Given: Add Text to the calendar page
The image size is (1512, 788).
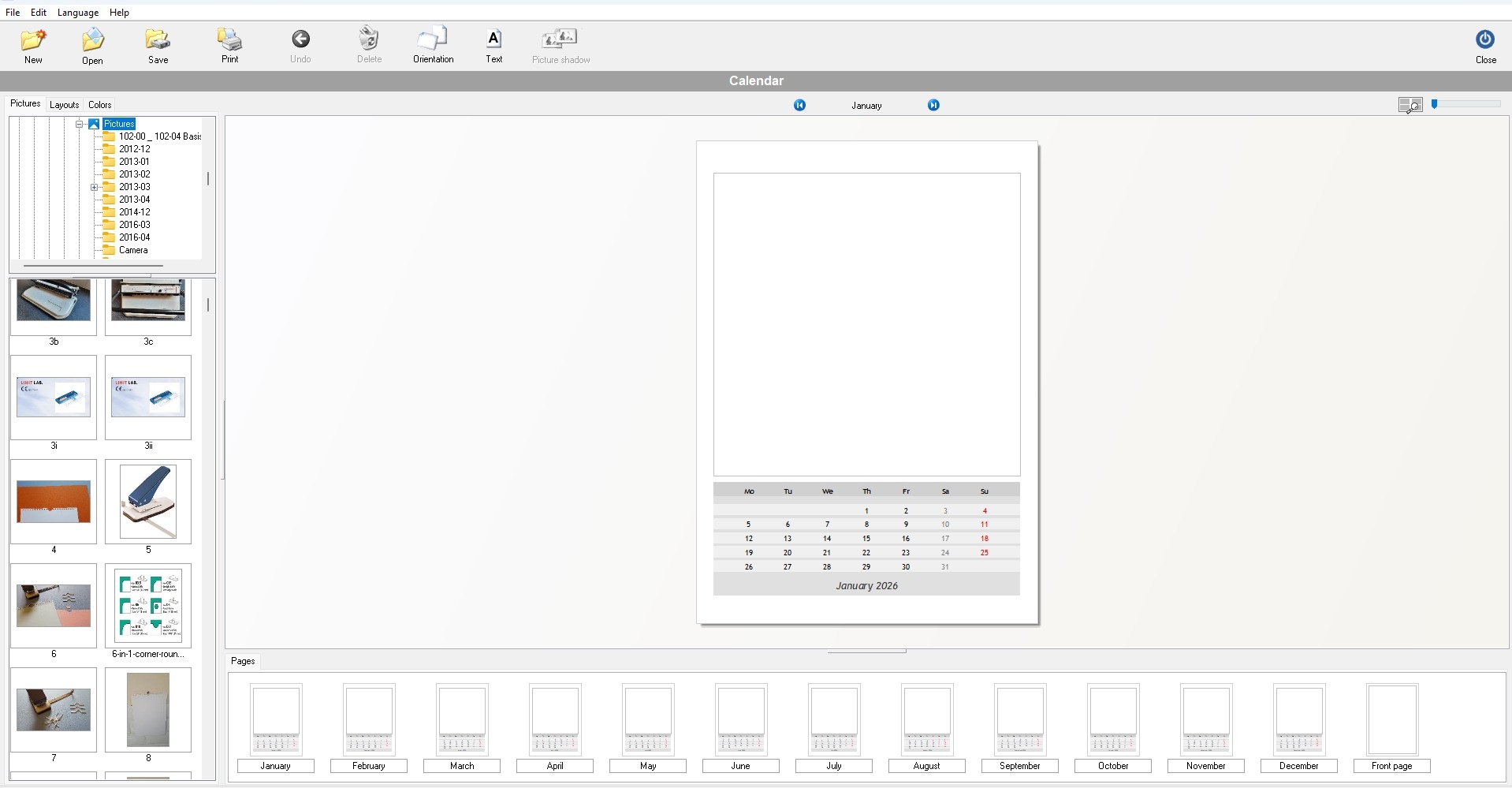Looking at the screenshot, I should 493,46.
